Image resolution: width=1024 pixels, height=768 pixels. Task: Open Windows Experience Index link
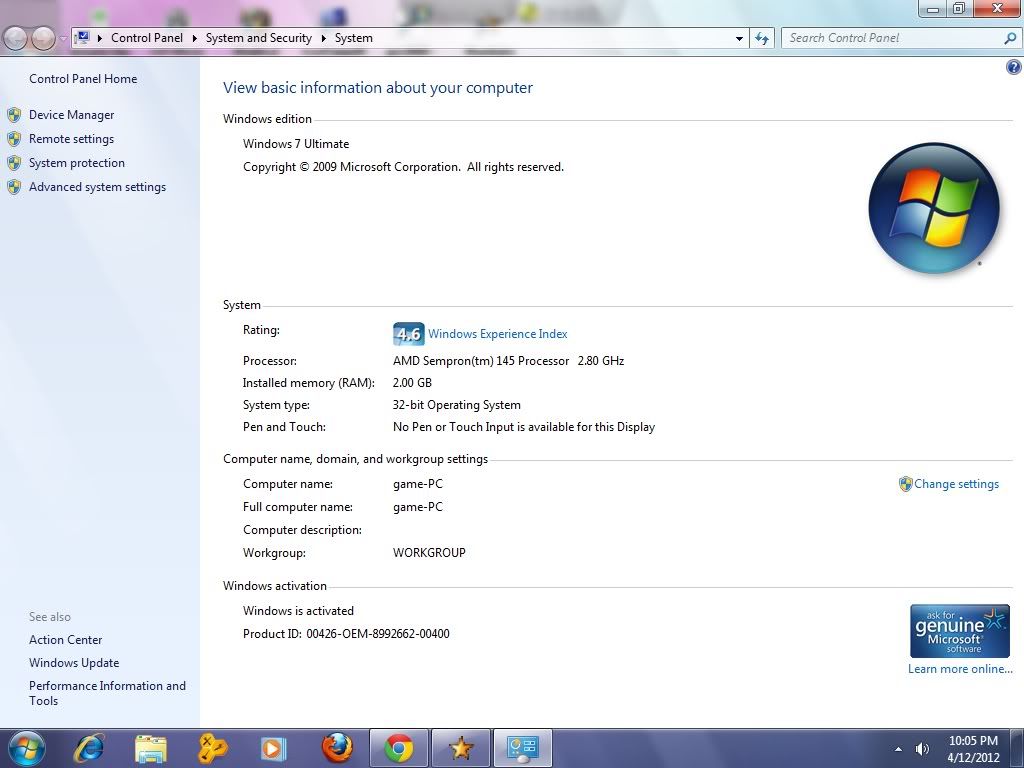[498, 334]
